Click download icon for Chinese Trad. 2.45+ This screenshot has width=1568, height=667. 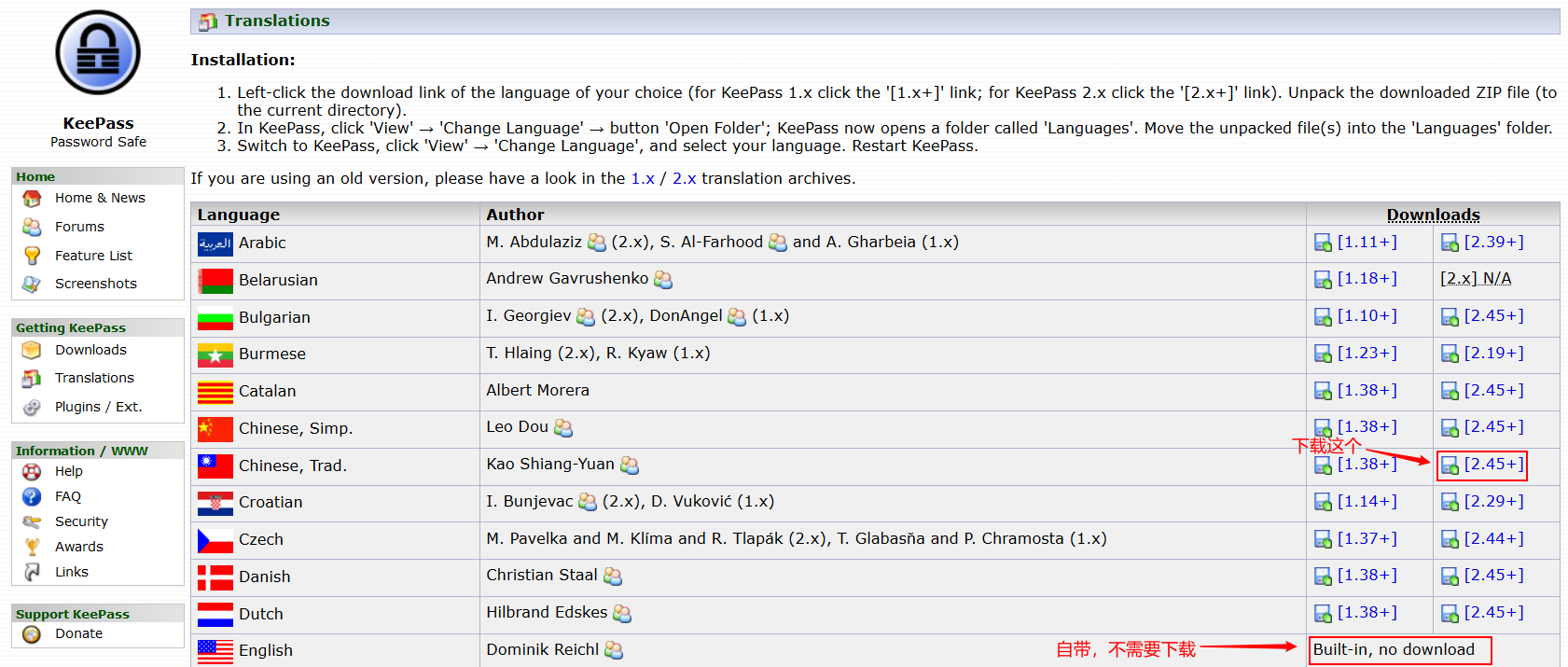pyautogui.click(x=1450, y=466)
